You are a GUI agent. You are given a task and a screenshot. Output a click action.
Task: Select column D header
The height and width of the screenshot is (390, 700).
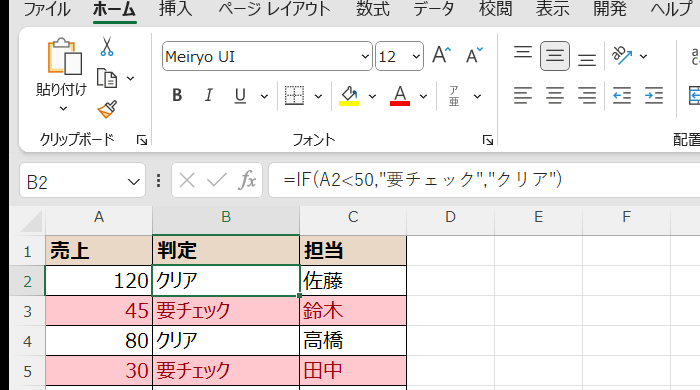(450, 217)
